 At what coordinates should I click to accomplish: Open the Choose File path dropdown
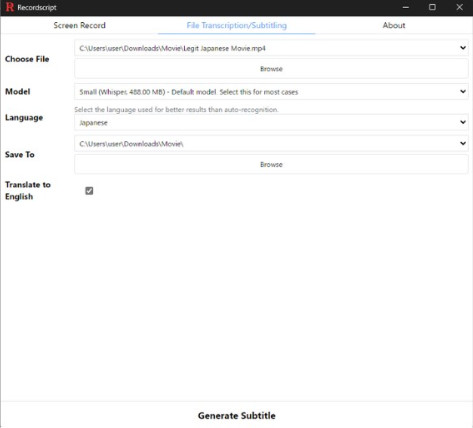[x=271, y=48]
